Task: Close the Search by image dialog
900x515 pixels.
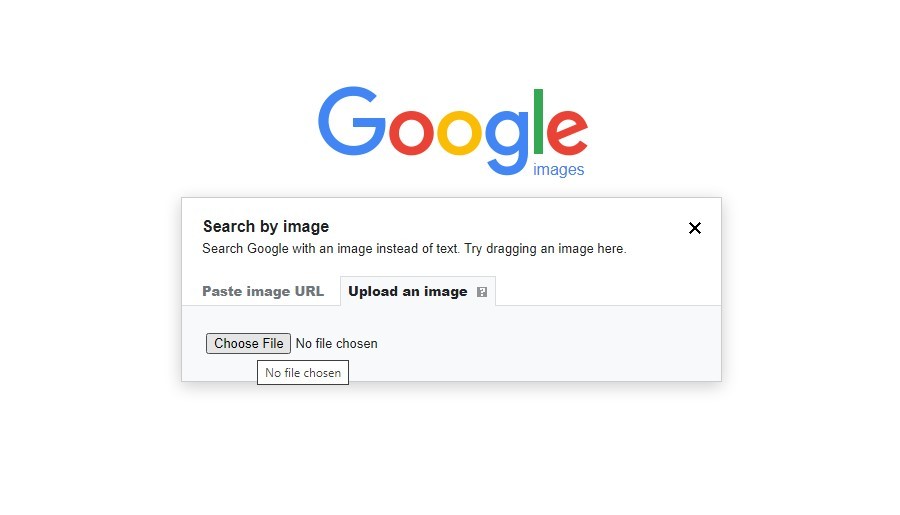Action: point(695,228)
